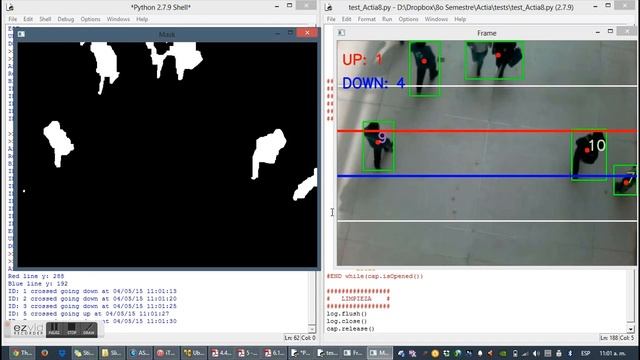Click the yellow round icon in system tray
This screenshot has width=640, height=360.
pyautogui.click(x=435, y=353)
